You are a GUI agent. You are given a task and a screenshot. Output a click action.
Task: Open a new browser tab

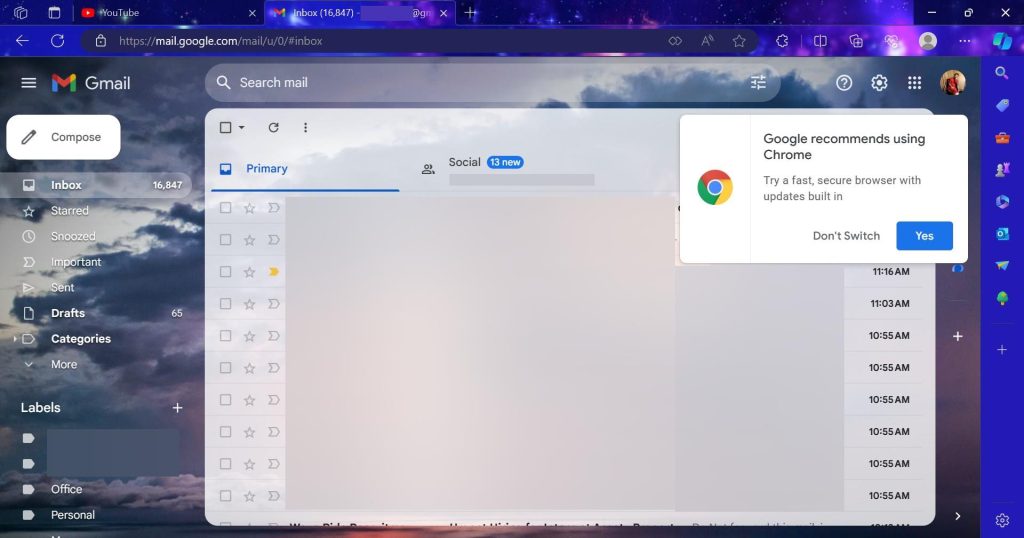coord(470,12)
